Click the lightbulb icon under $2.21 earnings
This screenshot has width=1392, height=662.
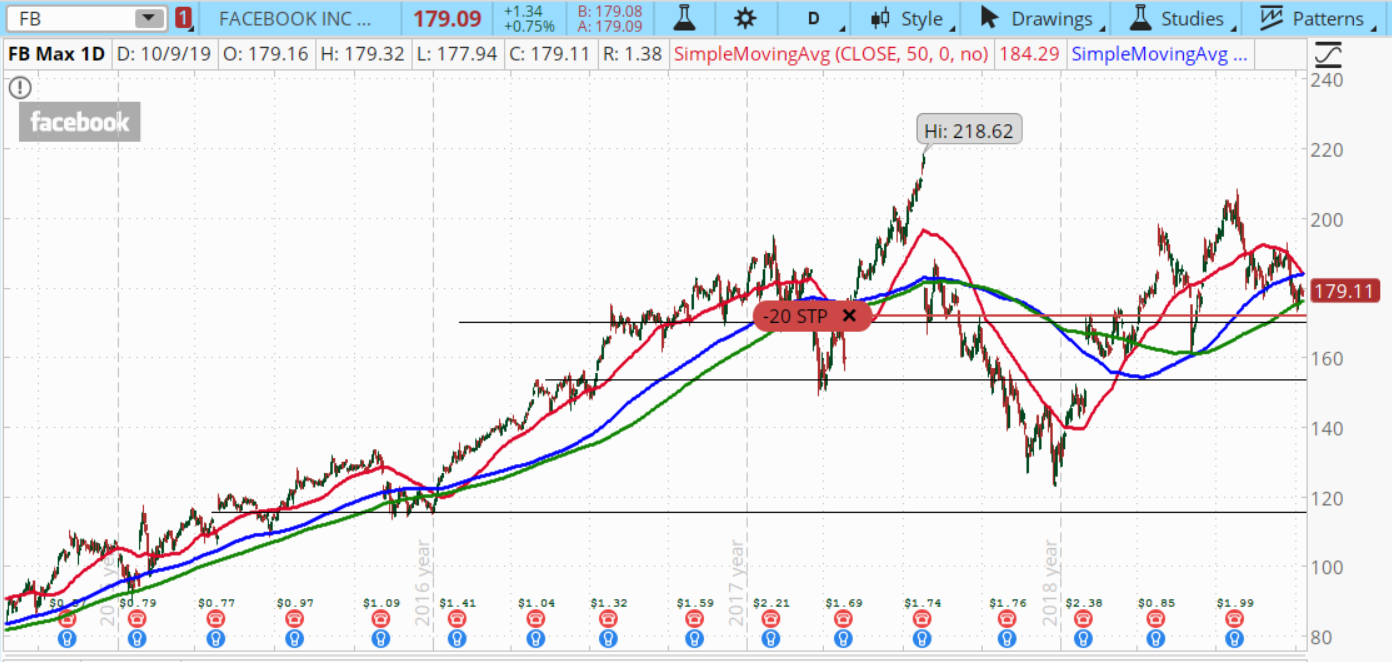[x=771, y=638]
